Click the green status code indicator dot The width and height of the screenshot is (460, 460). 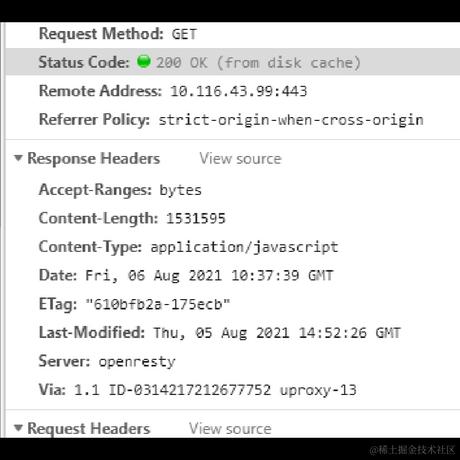click(144, 61)
